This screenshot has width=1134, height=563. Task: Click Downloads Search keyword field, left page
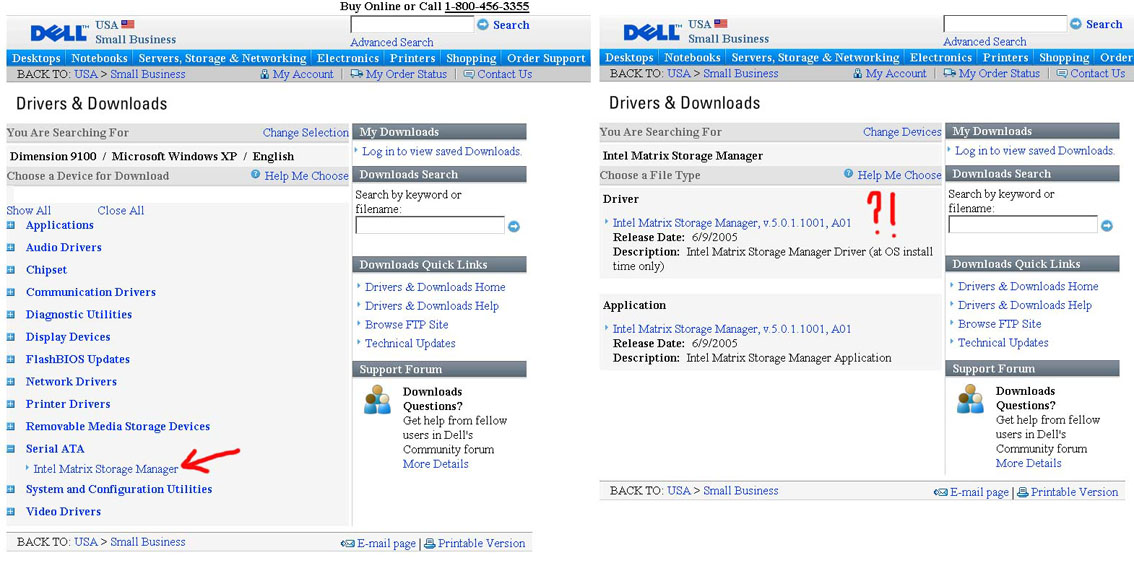tap(430, 225)
